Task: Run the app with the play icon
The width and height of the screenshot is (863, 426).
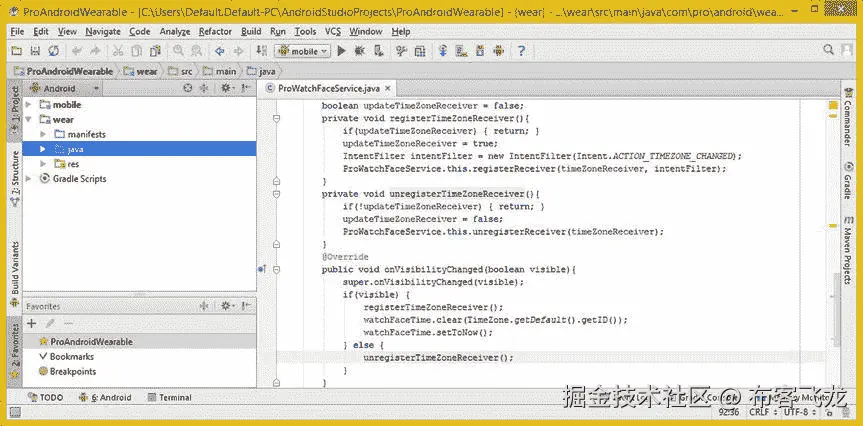Action: pyautogui.click(x=341, y=51)
